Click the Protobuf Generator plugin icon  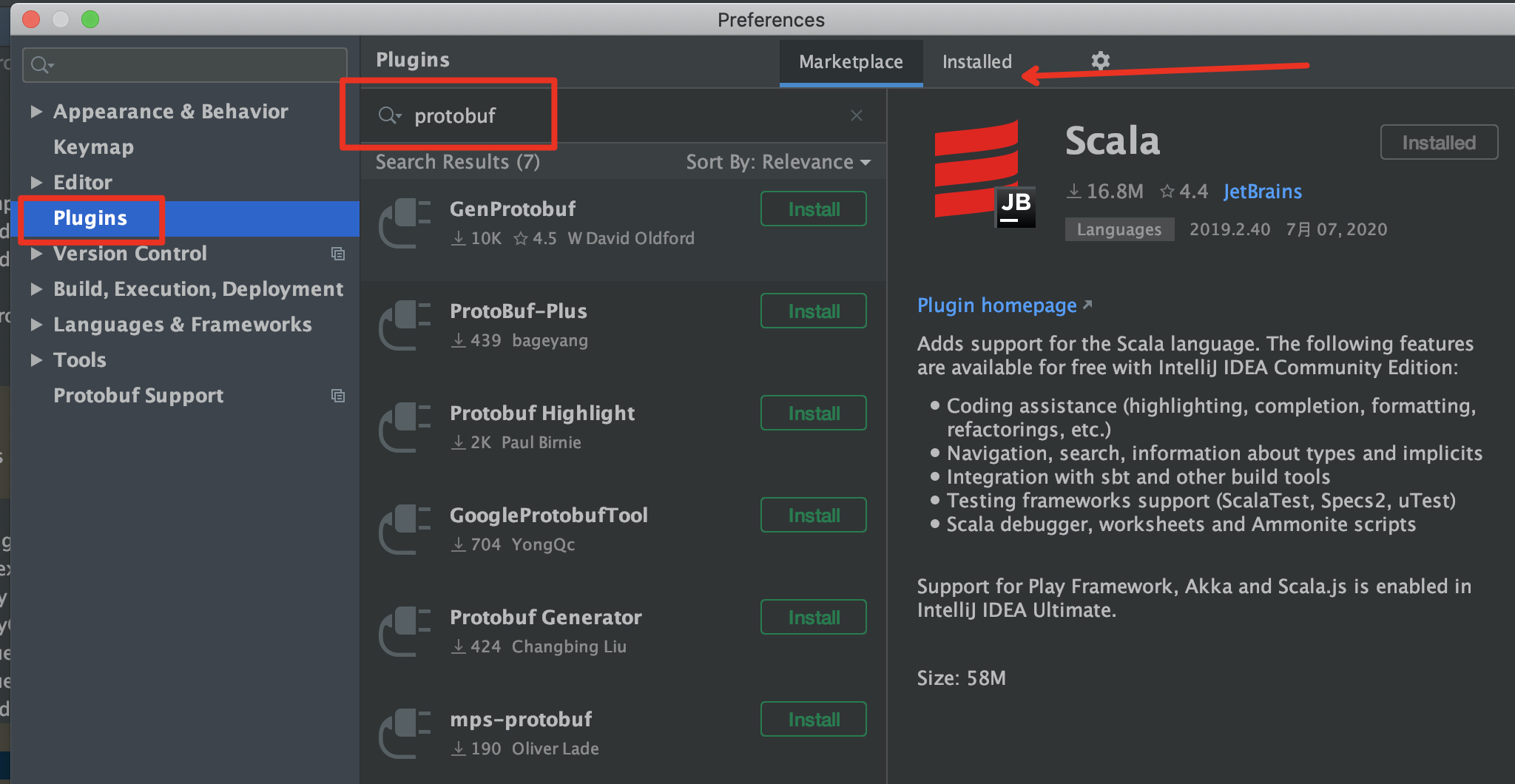(405, 632)
